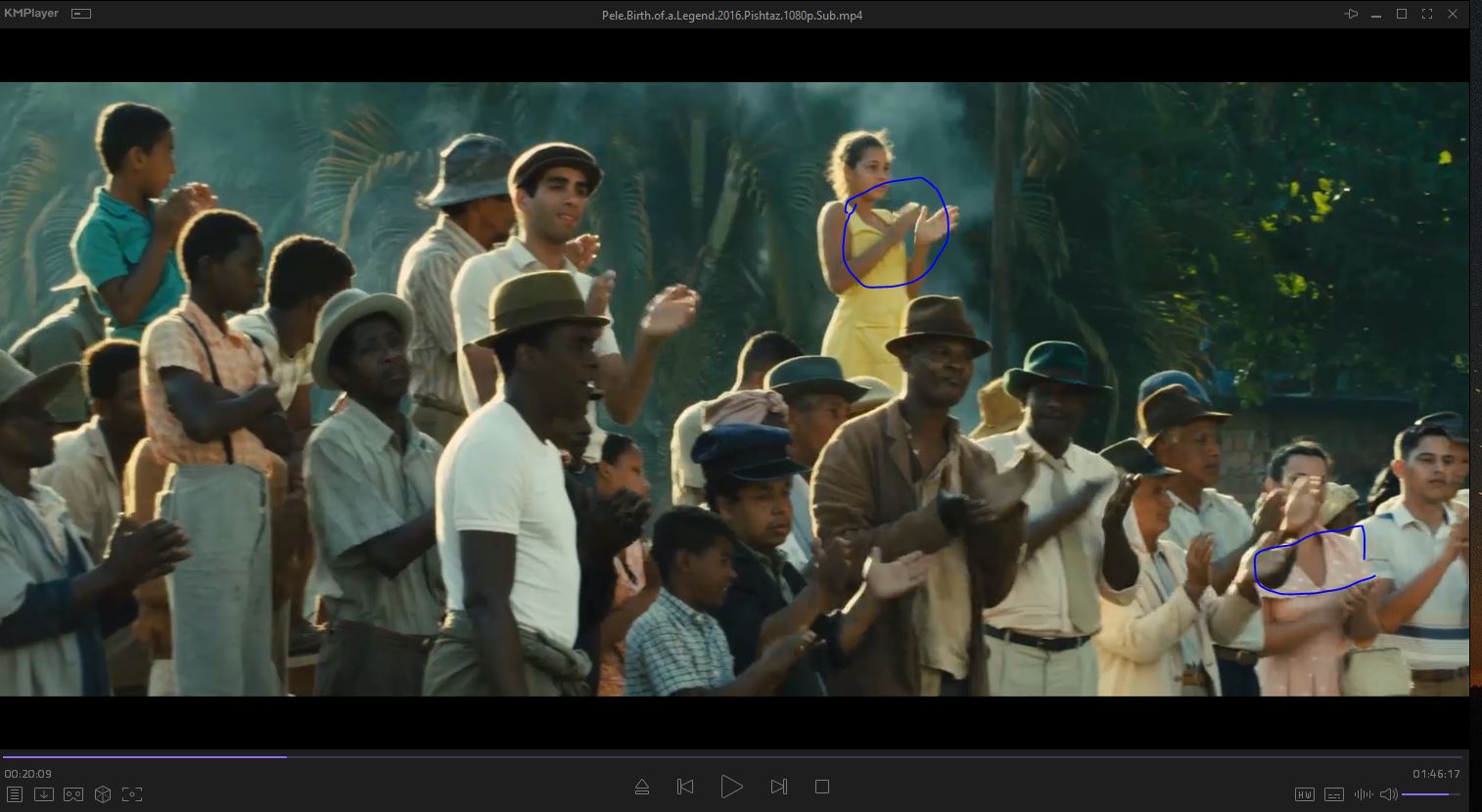Mute audio using the speaker icon
Screen dimensions: 1482x812
pos(1389,794)
